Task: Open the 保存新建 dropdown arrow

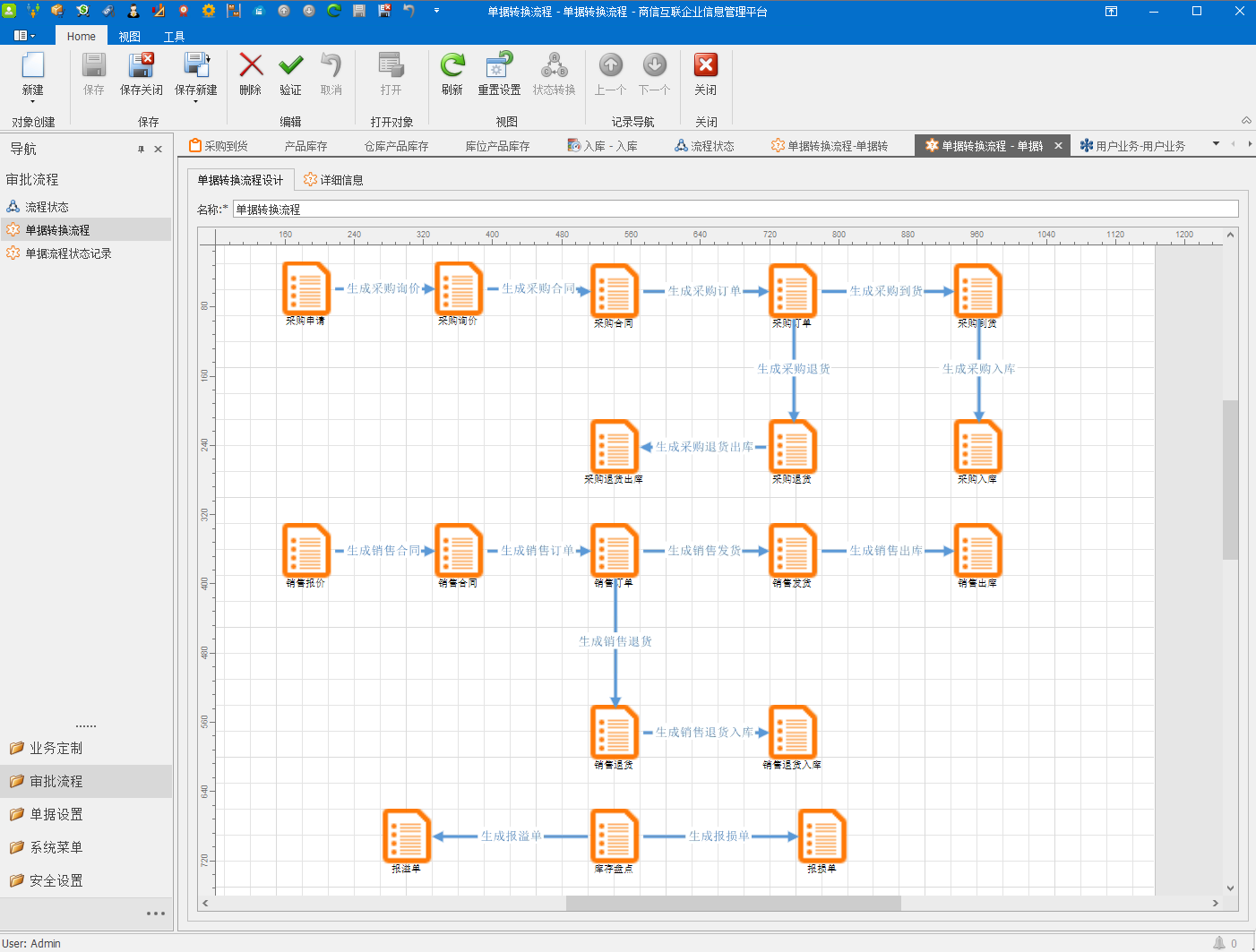Action: click(x=195, y=102)
